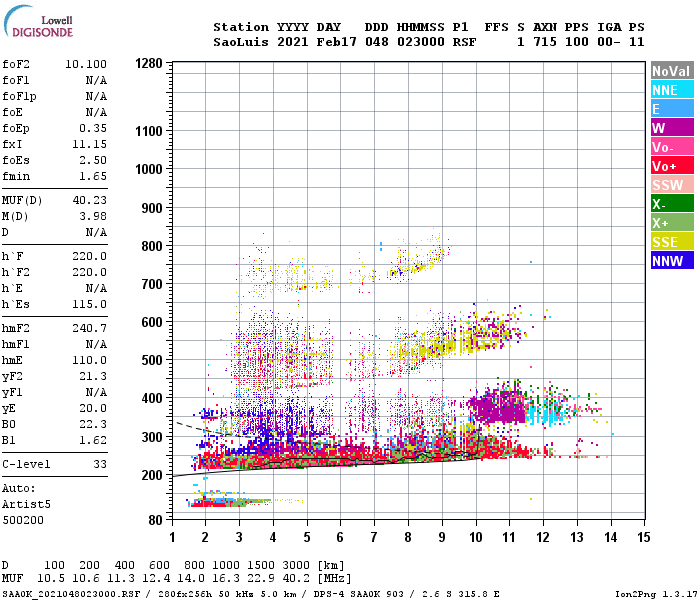Click the Feb17 date in header
Screen dimensions: 700x600
pos(337,42)
